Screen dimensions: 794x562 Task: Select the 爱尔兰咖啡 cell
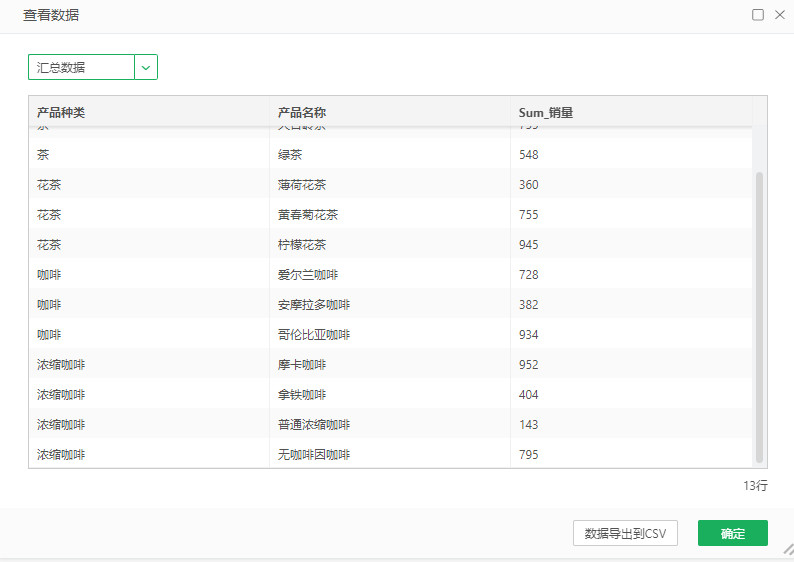[x=308, y=275]
